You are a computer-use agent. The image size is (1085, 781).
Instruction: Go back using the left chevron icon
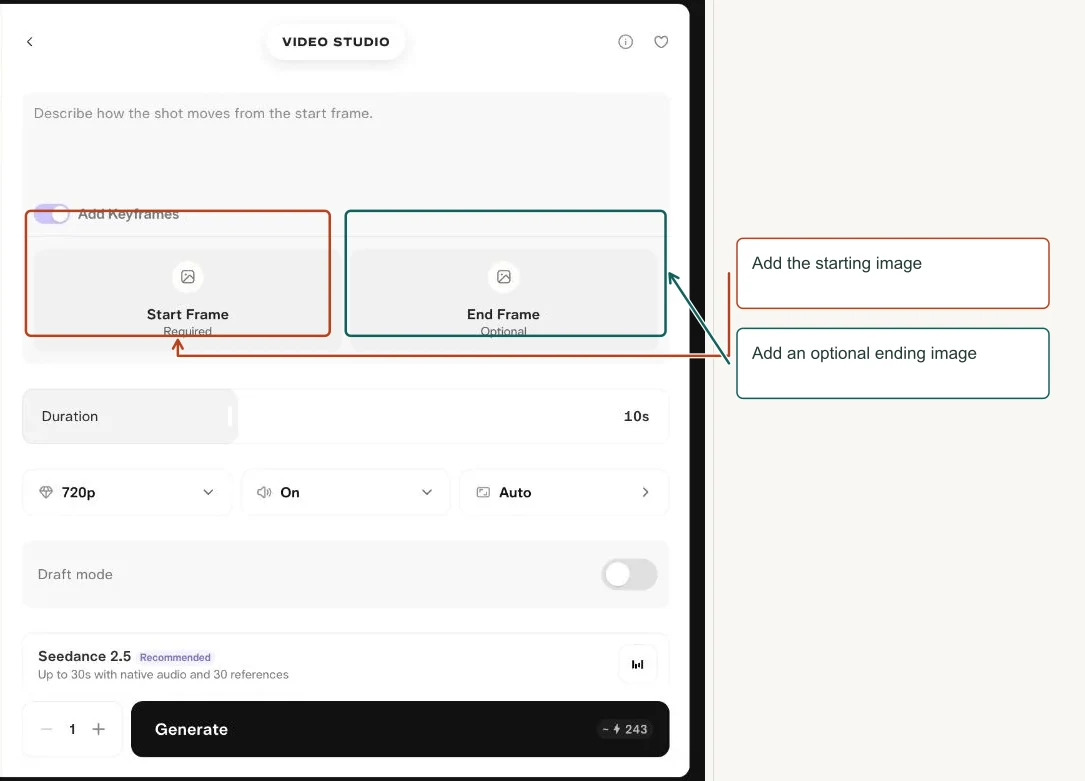point(29,42)
